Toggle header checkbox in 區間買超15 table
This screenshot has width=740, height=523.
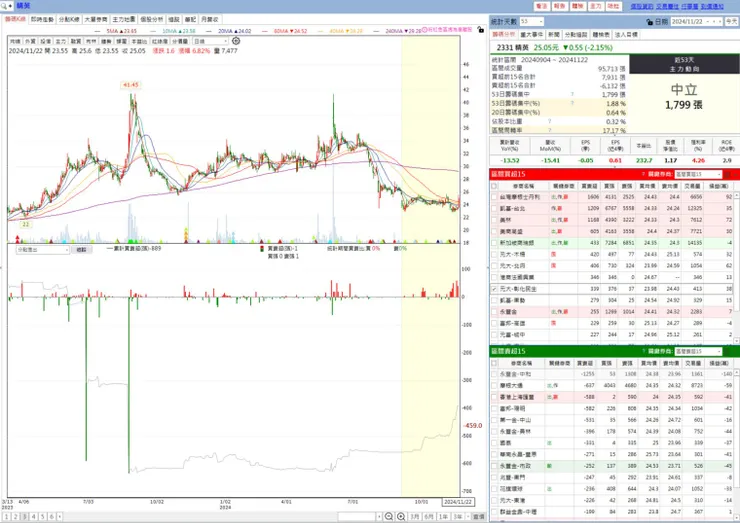pos(494,186)
